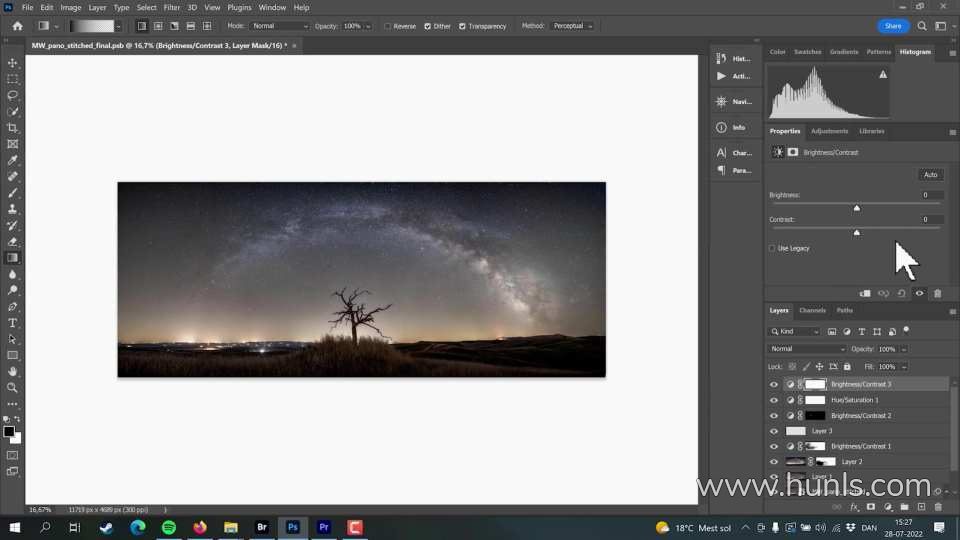This screenshot has width=960, height=540.
Task: Select the Eyedropper tool
Action: point(12,160)
